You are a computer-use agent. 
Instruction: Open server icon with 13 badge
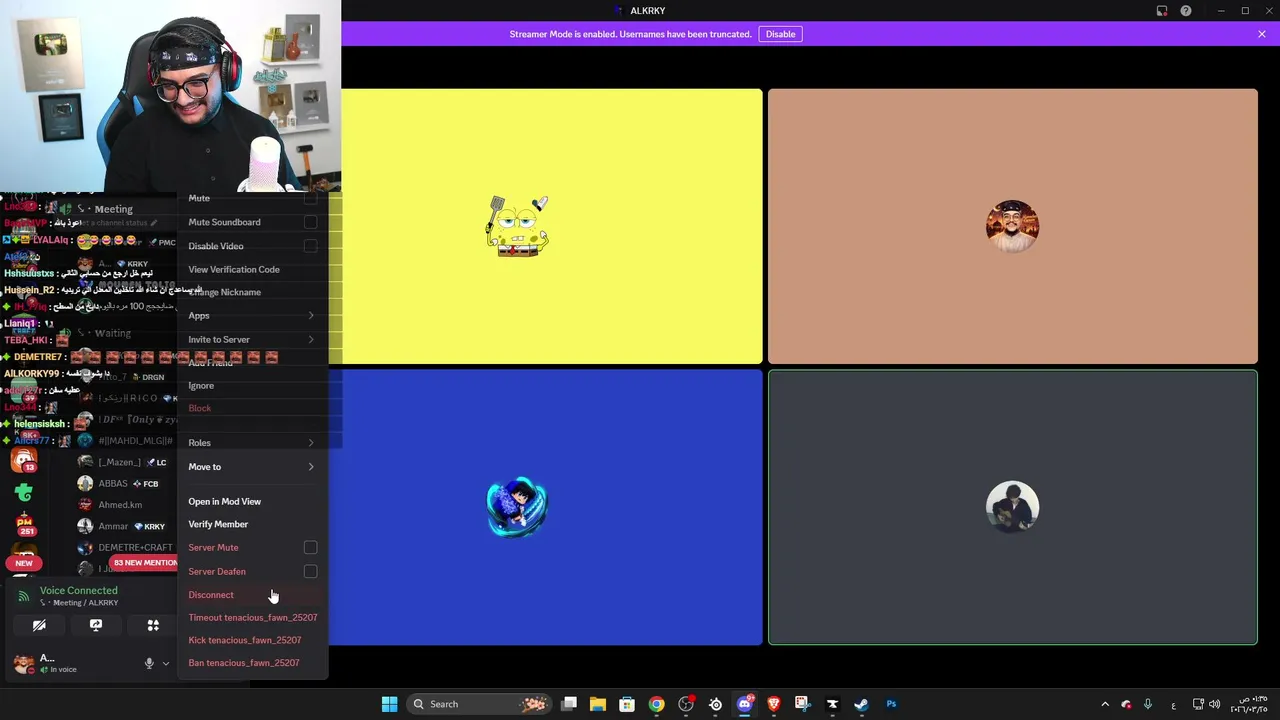point(24,460)
